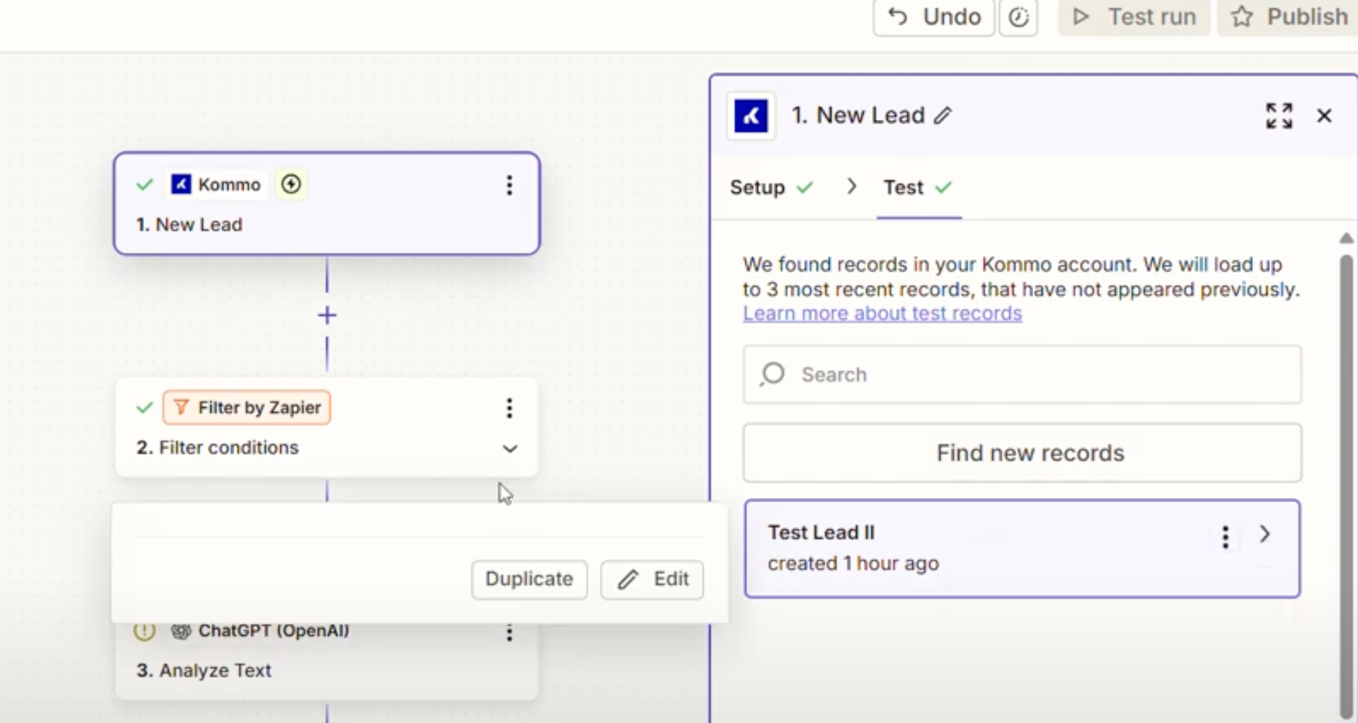
Task: Open three-dot menu on Analyze Text step
Action: pyautogui.click(x=509, y=633)
